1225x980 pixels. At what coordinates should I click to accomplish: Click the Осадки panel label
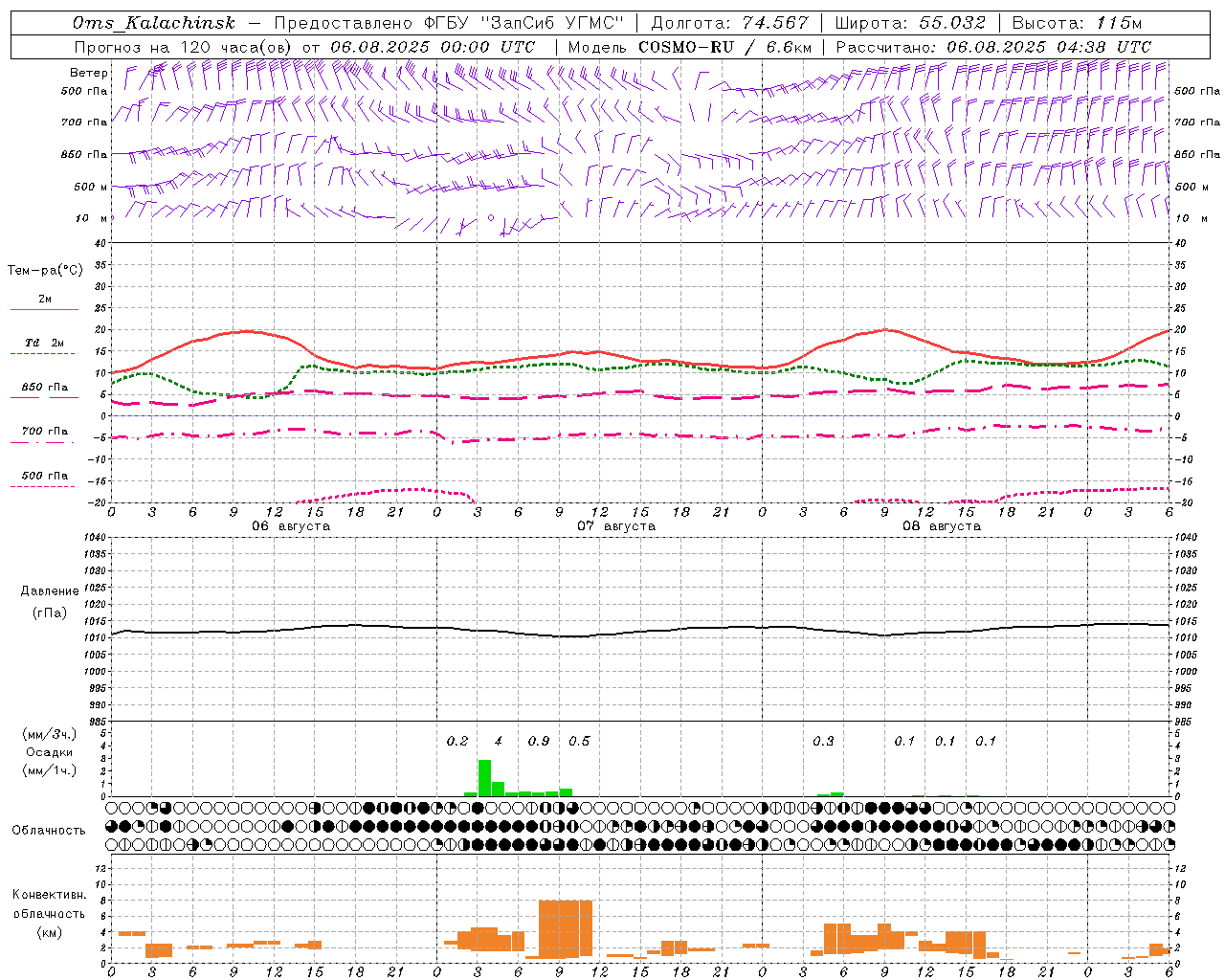pos(49,752)
